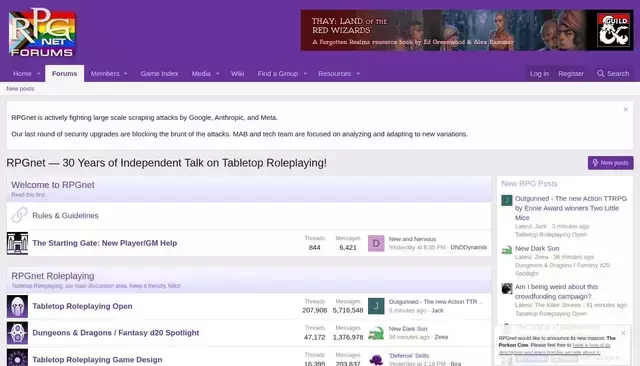640x366 pixels.
Task: Click Zeea's avatar in the D&D row
Action: coord(376,333)
